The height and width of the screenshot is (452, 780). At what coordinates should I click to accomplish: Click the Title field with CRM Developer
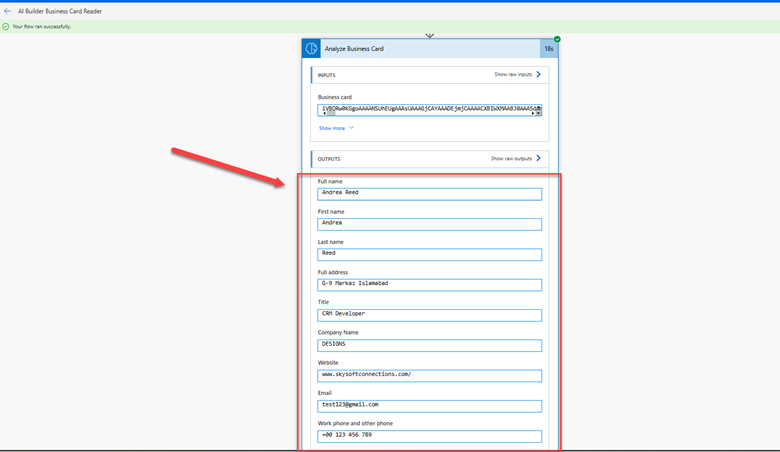click(430, 315)
